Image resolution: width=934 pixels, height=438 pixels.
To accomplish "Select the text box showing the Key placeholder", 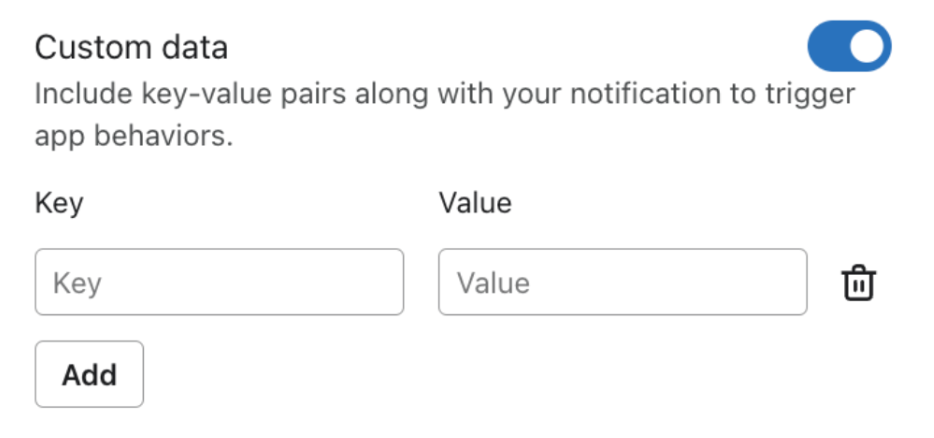I will click(219, 283).
